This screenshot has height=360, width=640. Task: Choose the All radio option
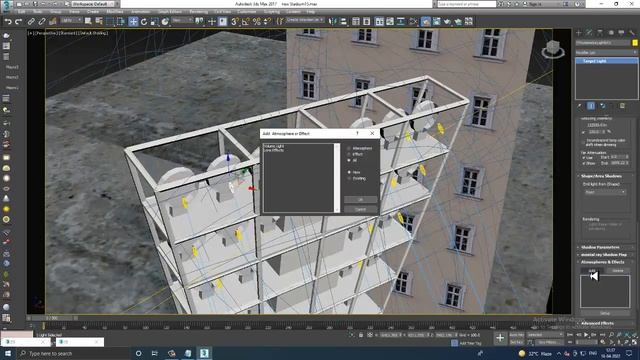[x=352, y=160]
